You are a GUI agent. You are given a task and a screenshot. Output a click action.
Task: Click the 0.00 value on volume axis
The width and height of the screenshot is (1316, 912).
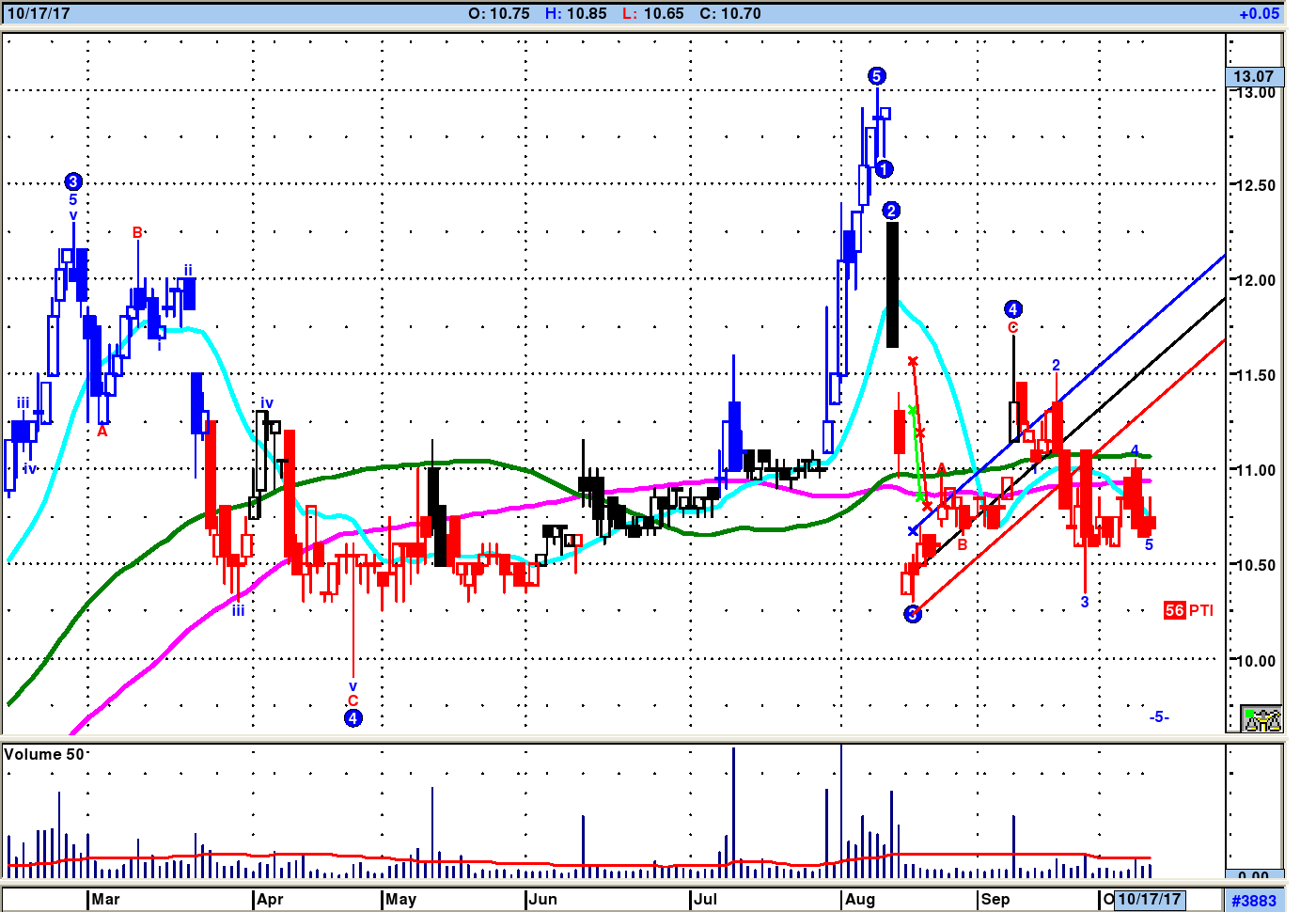(x=1253, y=875)
